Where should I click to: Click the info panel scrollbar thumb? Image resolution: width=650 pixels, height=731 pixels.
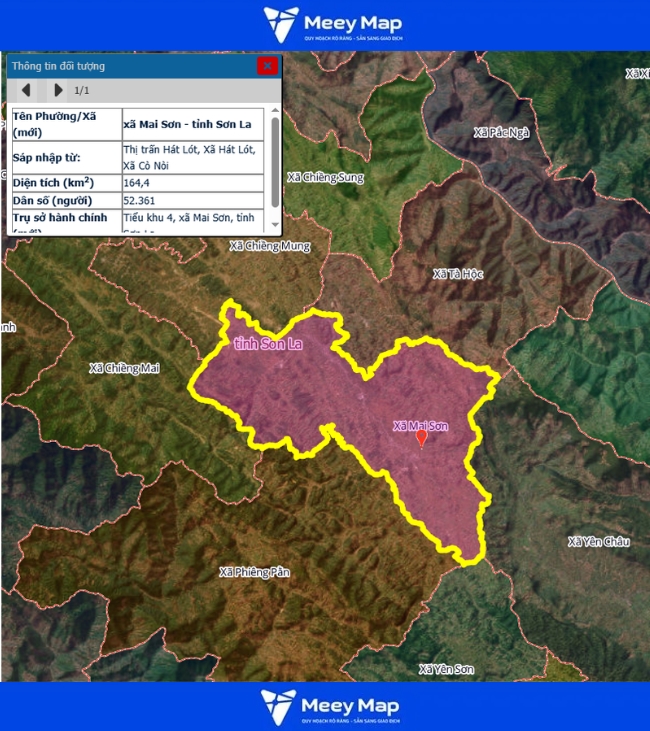tap(275, 159)
